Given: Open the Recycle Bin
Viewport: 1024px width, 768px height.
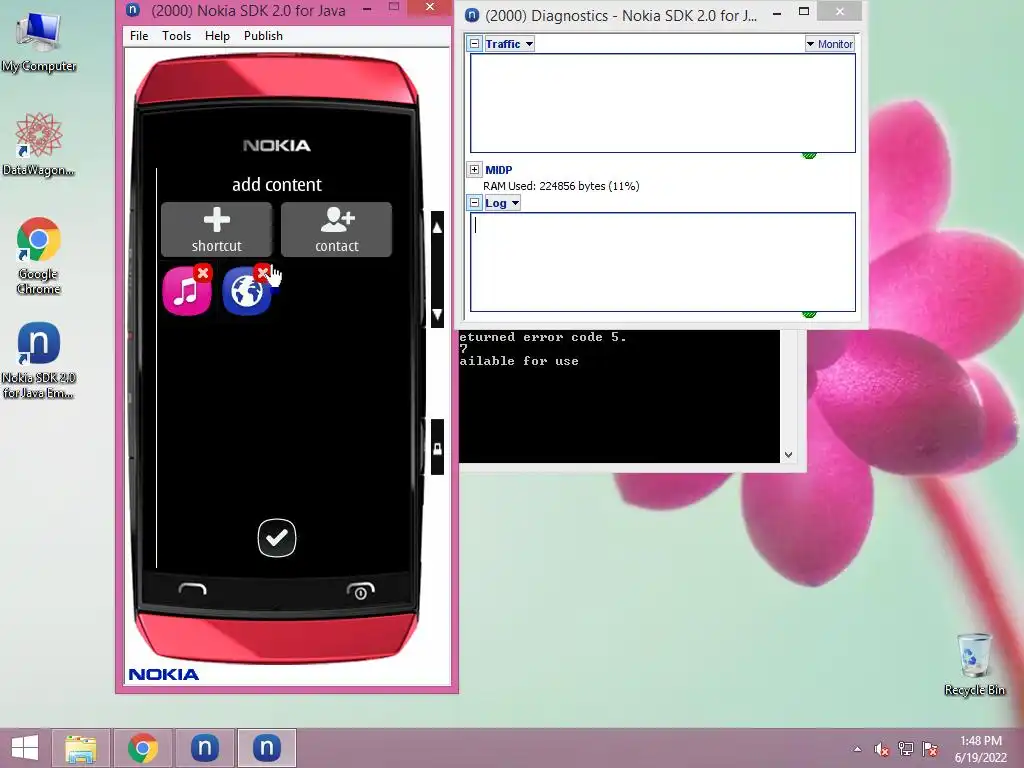Looking at the screenshot, I should [974, 665].
